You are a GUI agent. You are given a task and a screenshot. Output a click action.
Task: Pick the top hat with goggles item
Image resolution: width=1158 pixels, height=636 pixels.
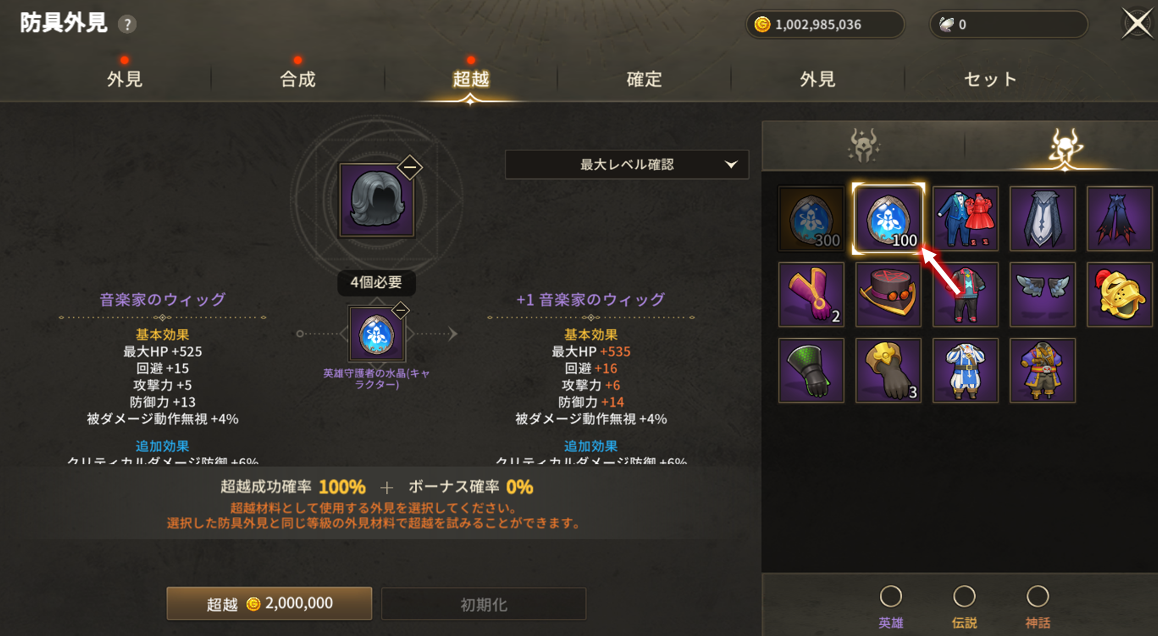pyautogui.click(x=888, y=295)
